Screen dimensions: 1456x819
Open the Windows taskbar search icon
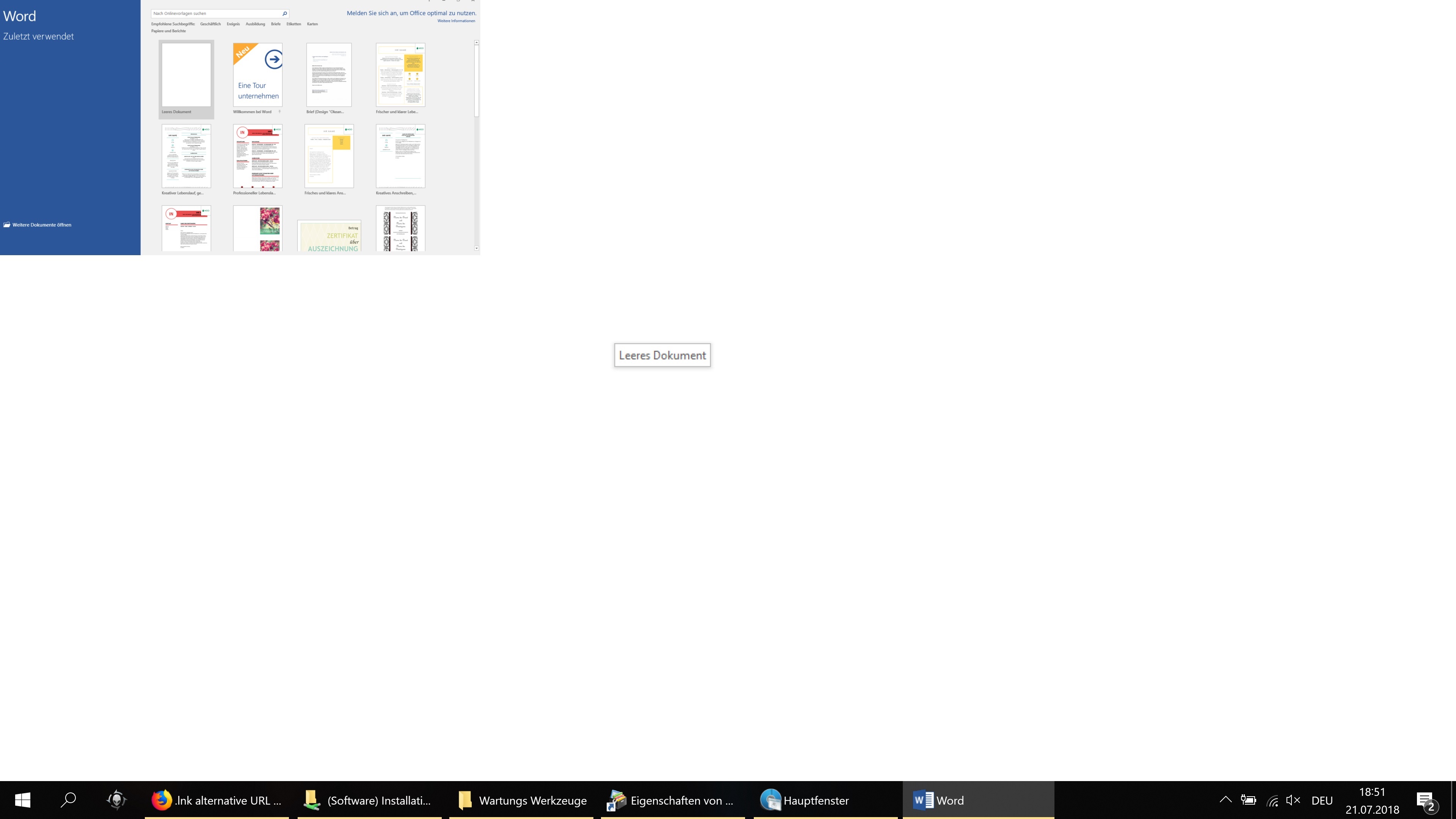tap(68, 800)
